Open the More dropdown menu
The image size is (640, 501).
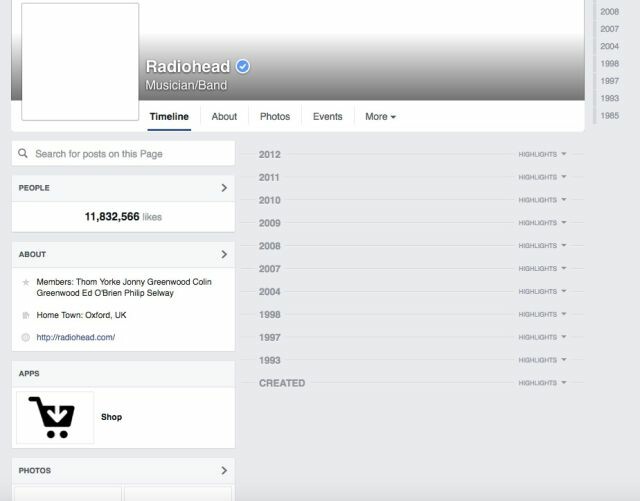click(380, 117)
